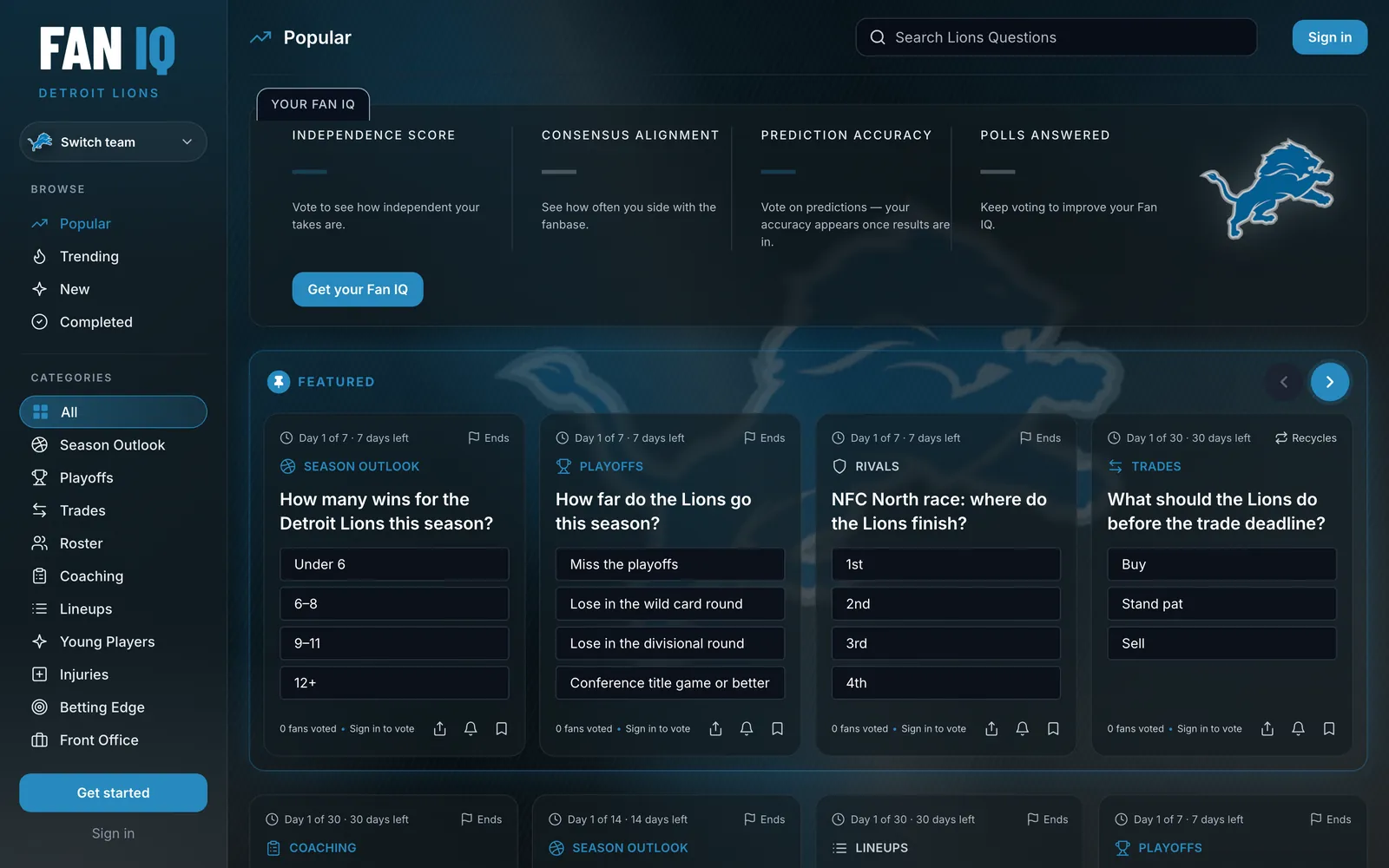Image resolution: width=1389 pixels, height=868 pixels.
Task: Turn on bell for playoffs question
Action: click(x=747, y=728)
